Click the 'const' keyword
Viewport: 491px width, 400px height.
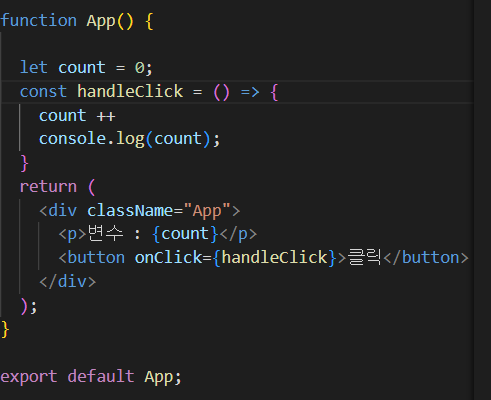(43, 92)
